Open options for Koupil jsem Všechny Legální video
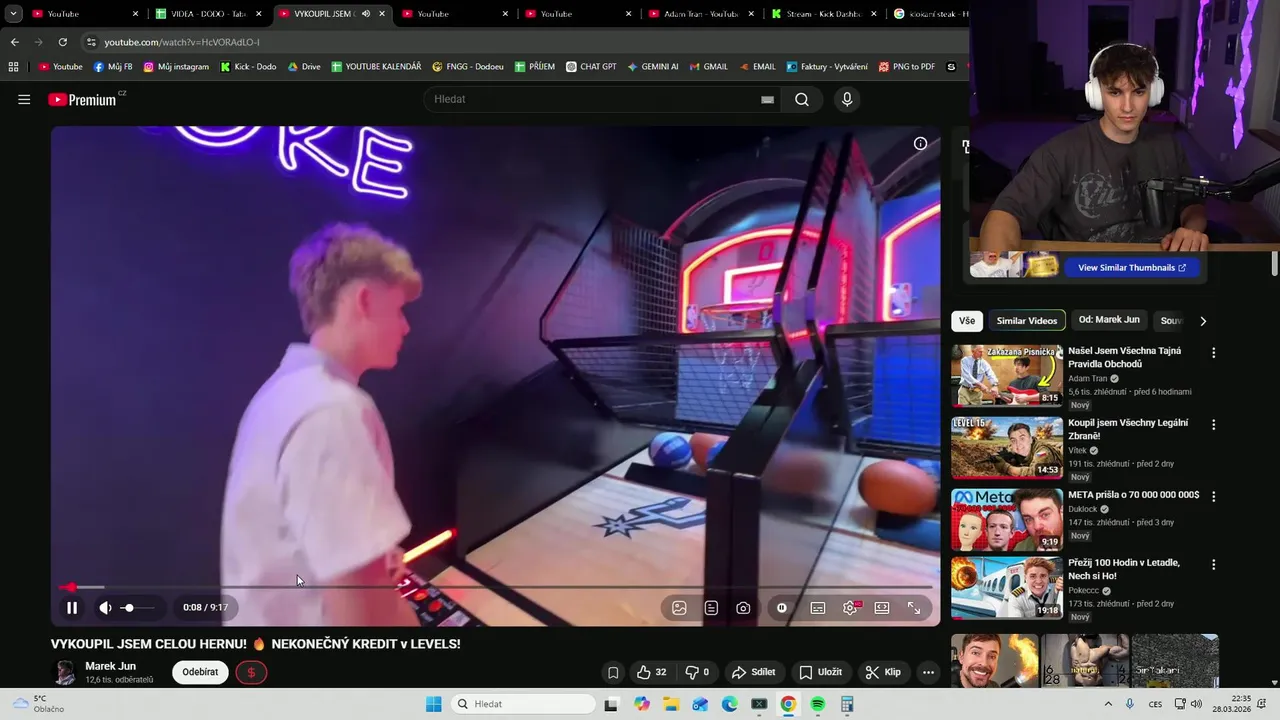1280x720 pixels. pos(1214,425)
